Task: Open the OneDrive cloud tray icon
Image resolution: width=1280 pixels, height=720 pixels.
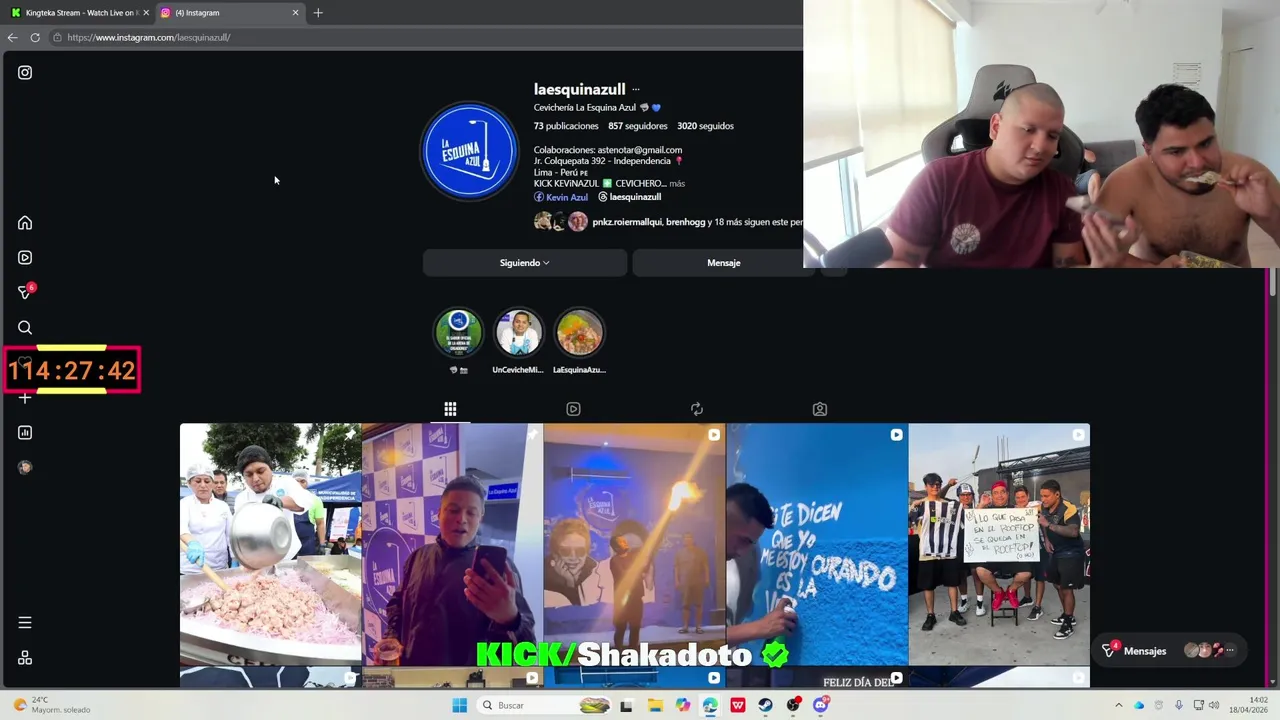Action: 1139,705
